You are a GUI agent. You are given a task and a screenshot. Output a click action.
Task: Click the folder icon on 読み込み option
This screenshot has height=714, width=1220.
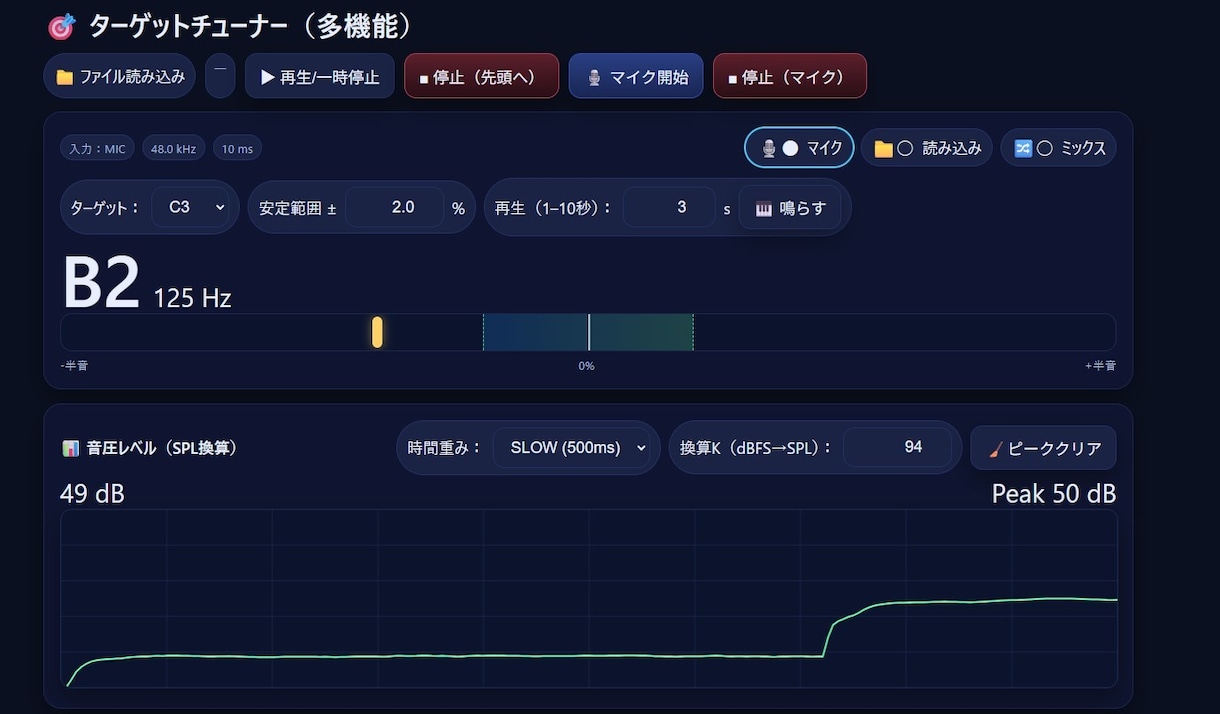pos(883,149)
